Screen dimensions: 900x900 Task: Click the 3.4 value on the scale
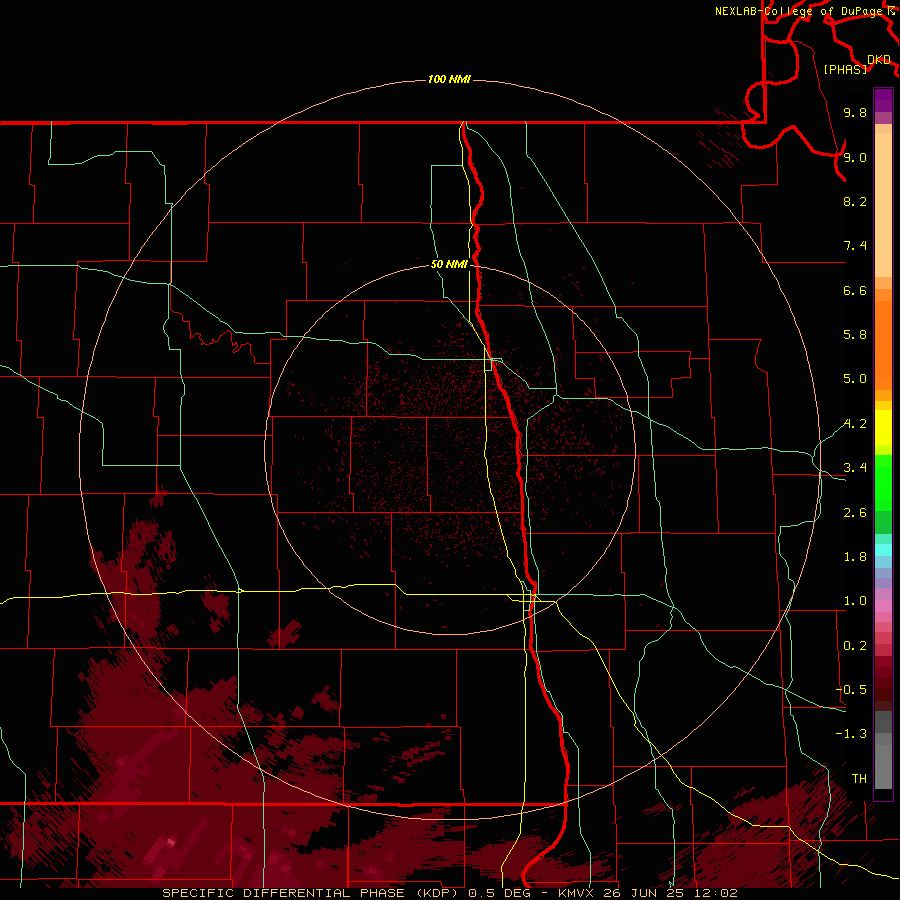[855, 468]
